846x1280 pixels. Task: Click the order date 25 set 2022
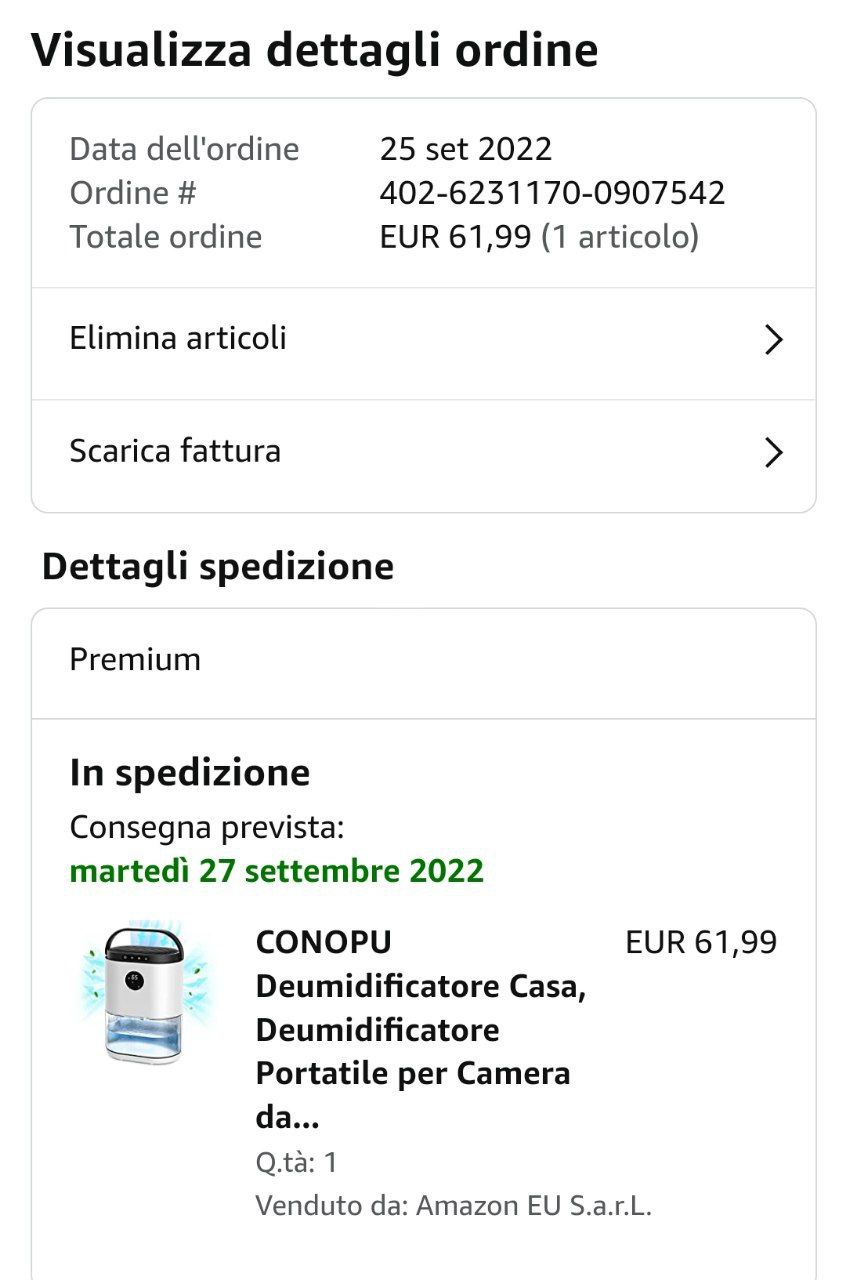(466, 149)
